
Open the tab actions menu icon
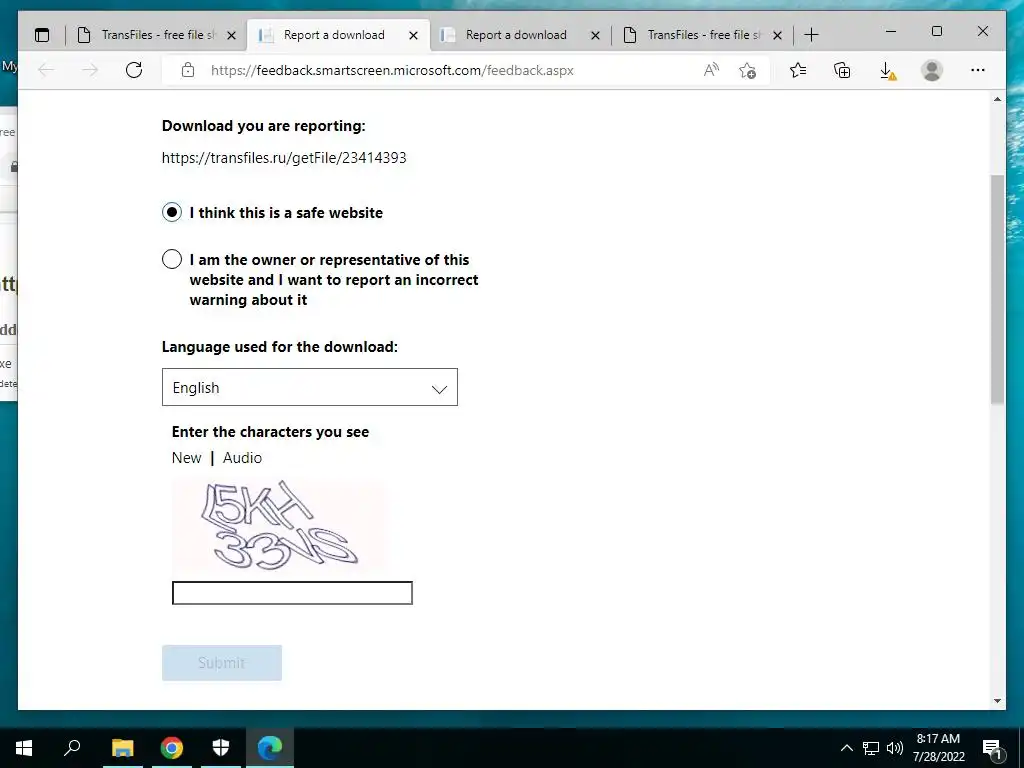coord(42,35)
